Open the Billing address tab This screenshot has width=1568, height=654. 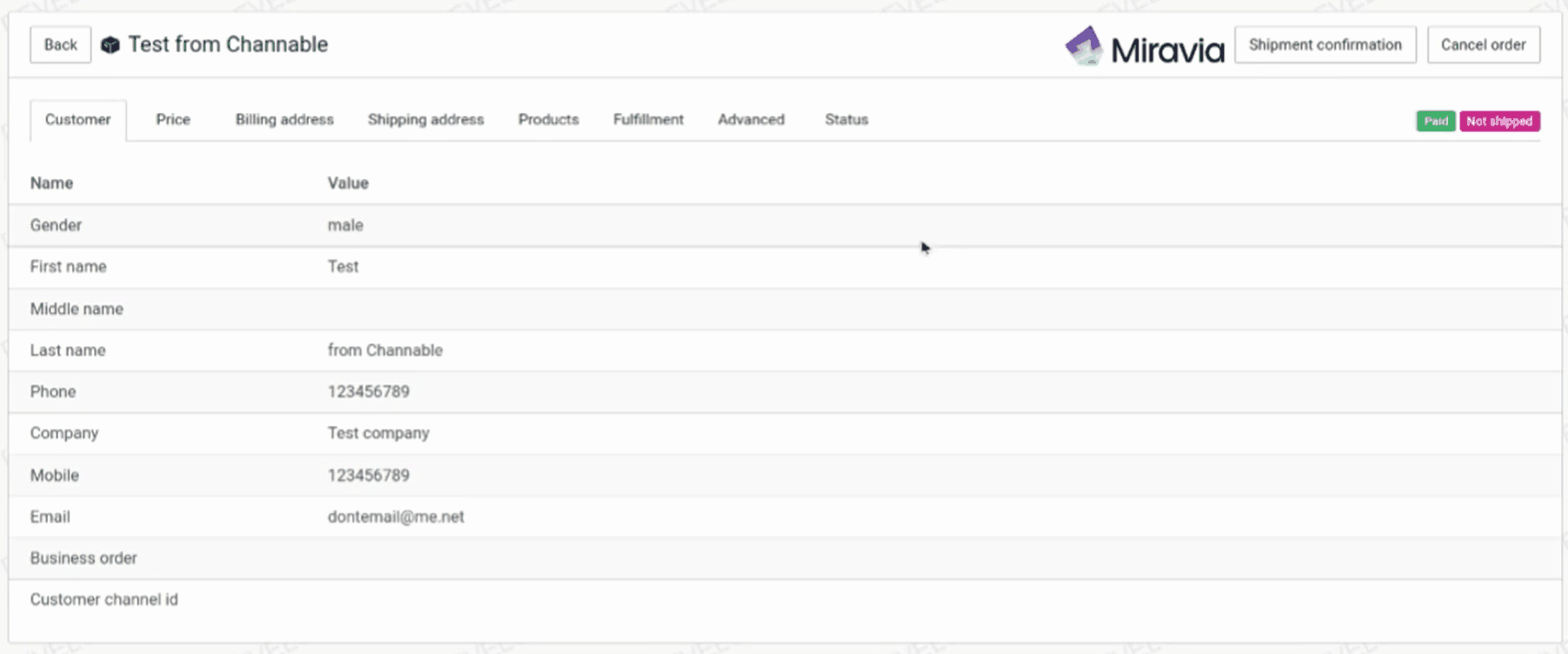284,120
